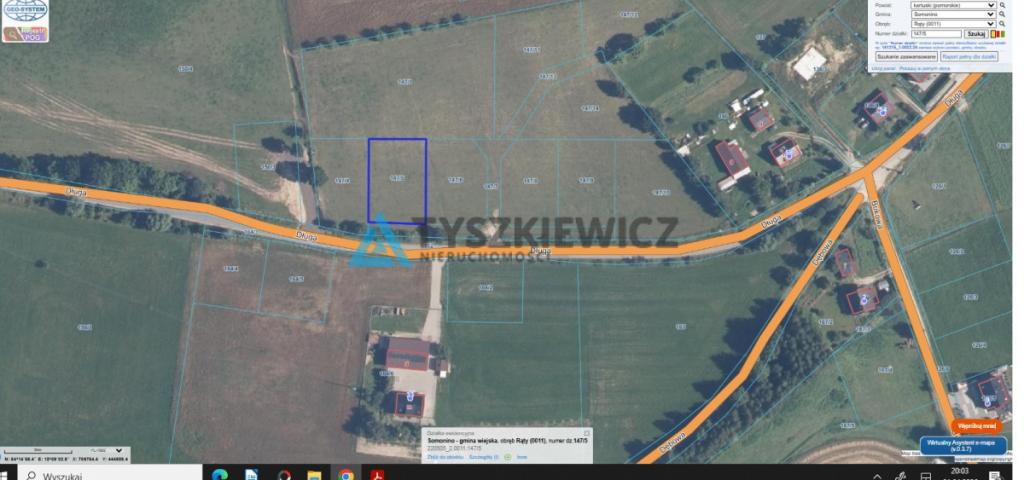Open the notification center icon
1024x480 pixels.
point(997,475)
